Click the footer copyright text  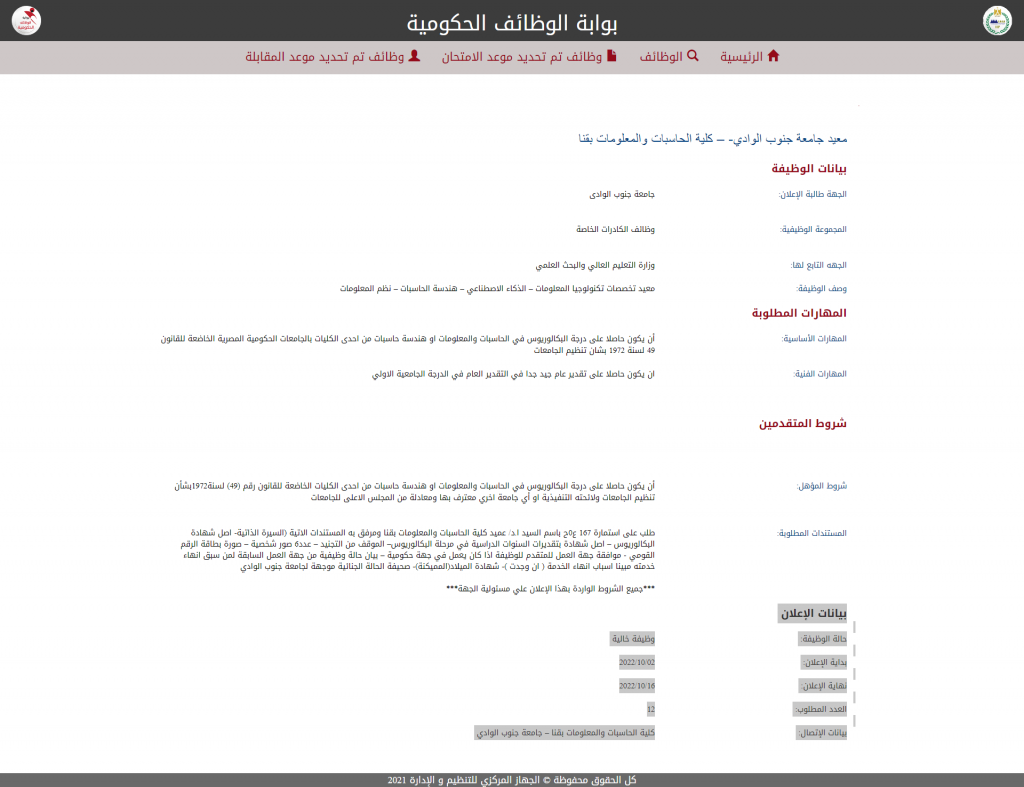(512, 779)
